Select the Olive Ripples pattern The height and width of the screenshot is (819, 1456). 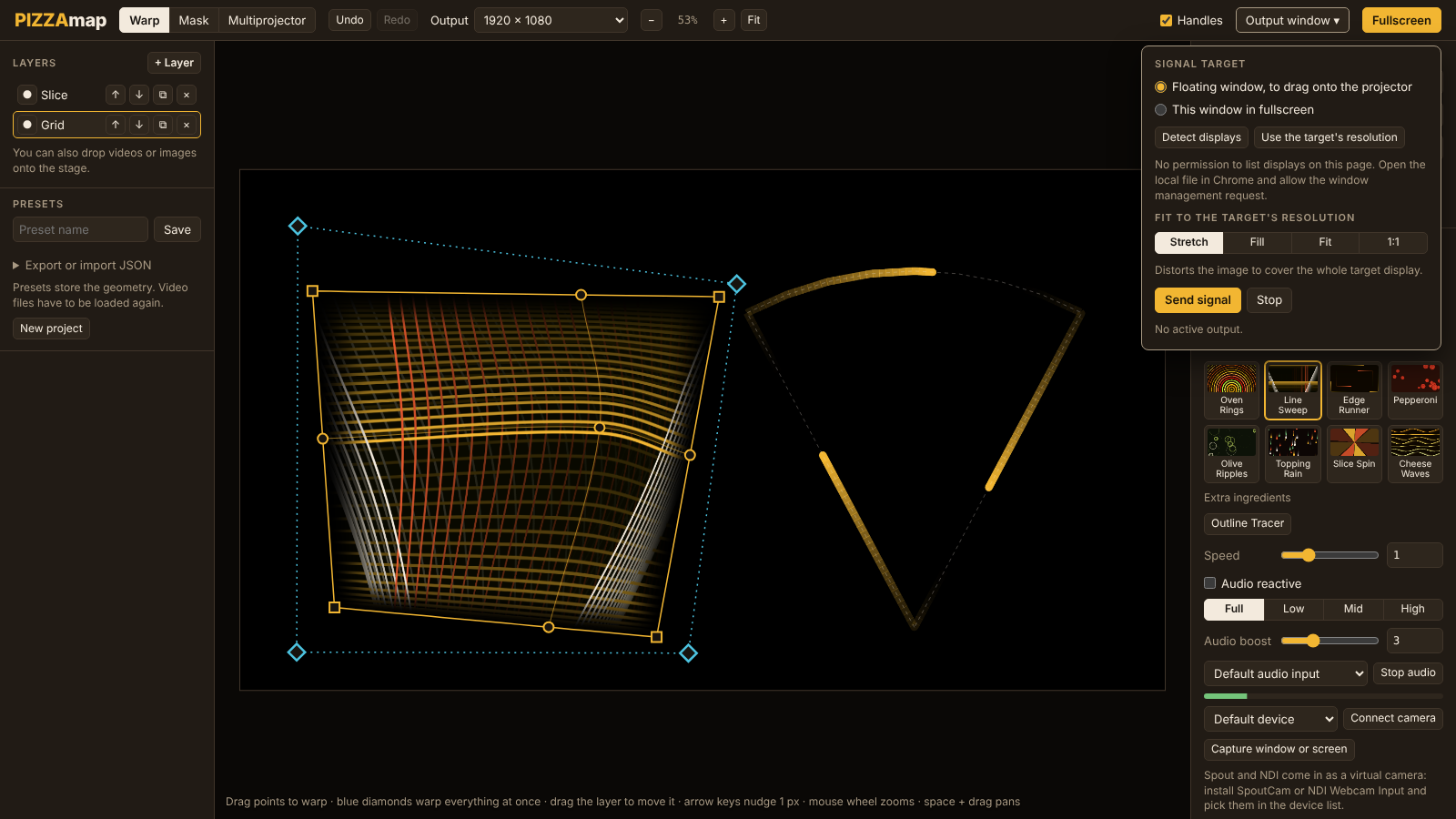(x=1231, y=454)
